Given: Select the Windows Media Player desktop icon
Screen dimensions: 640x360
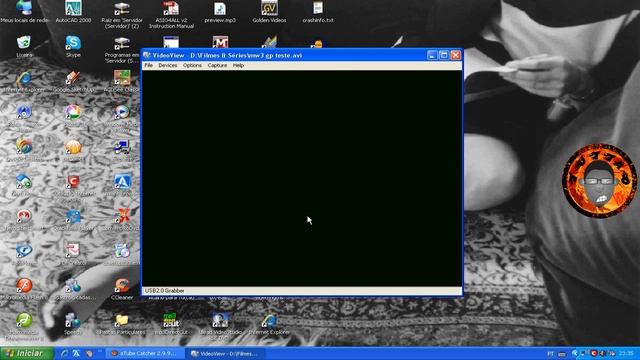Looking at the screenshot, I should coord(122,112).
